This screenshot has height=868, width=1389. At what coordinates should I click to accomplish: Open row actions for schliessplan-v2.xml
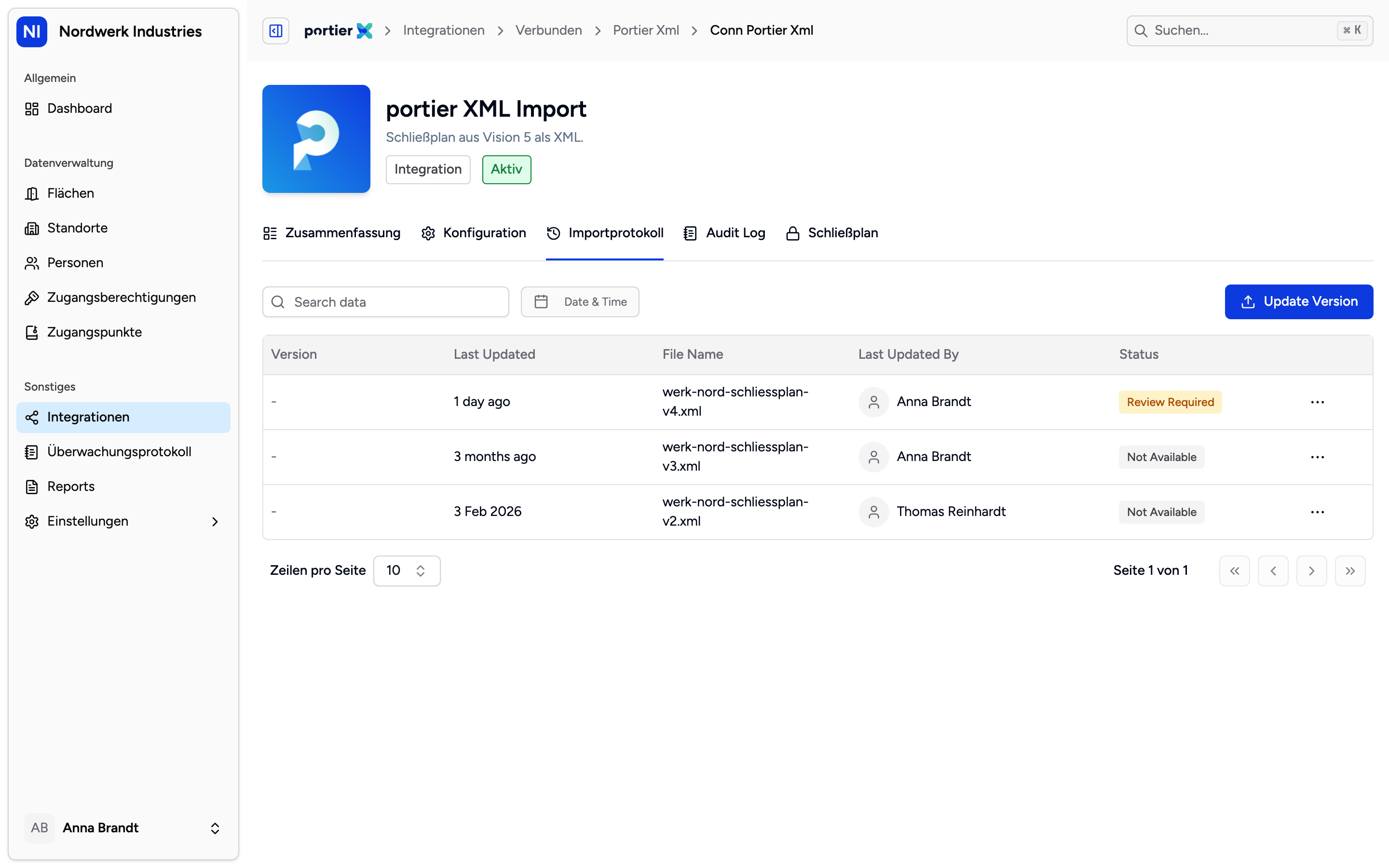[1317, 512]
